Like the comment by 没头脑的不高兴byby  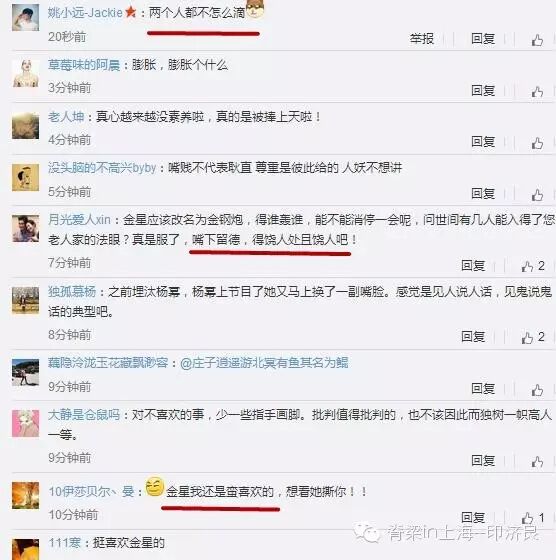click(537, 195)
